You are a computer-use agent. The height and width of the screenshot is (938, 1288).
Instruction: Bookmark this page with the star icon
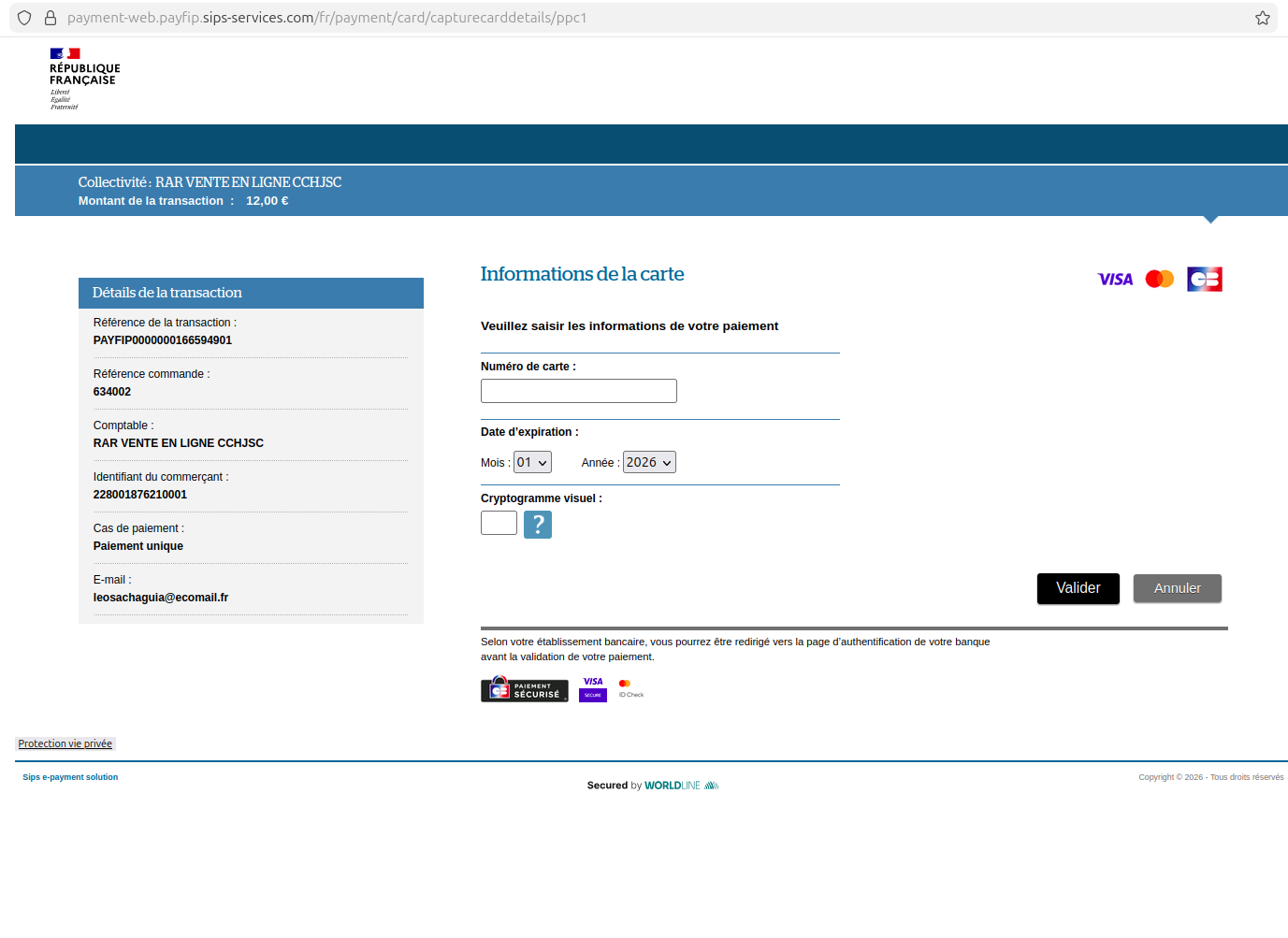click(x=1262, y=18)
